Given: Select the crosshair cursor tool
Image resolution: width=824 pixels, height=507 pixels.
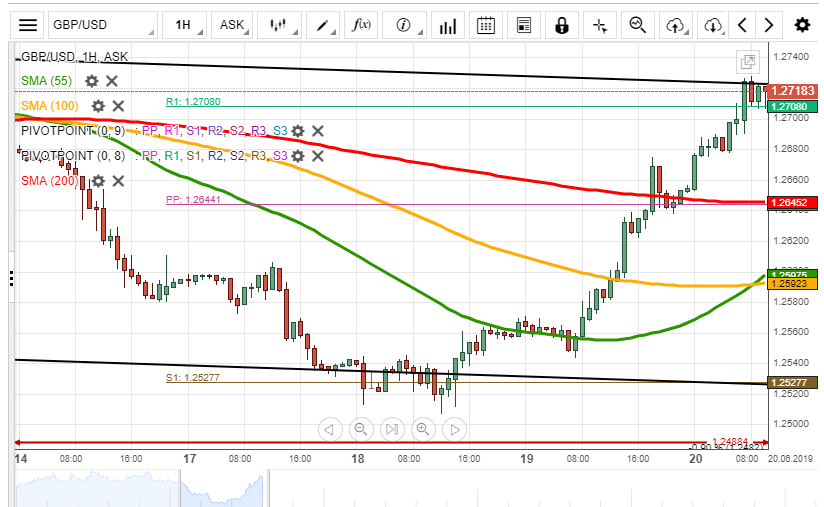Looking at the screenshot, I should (x=600, y=25).
